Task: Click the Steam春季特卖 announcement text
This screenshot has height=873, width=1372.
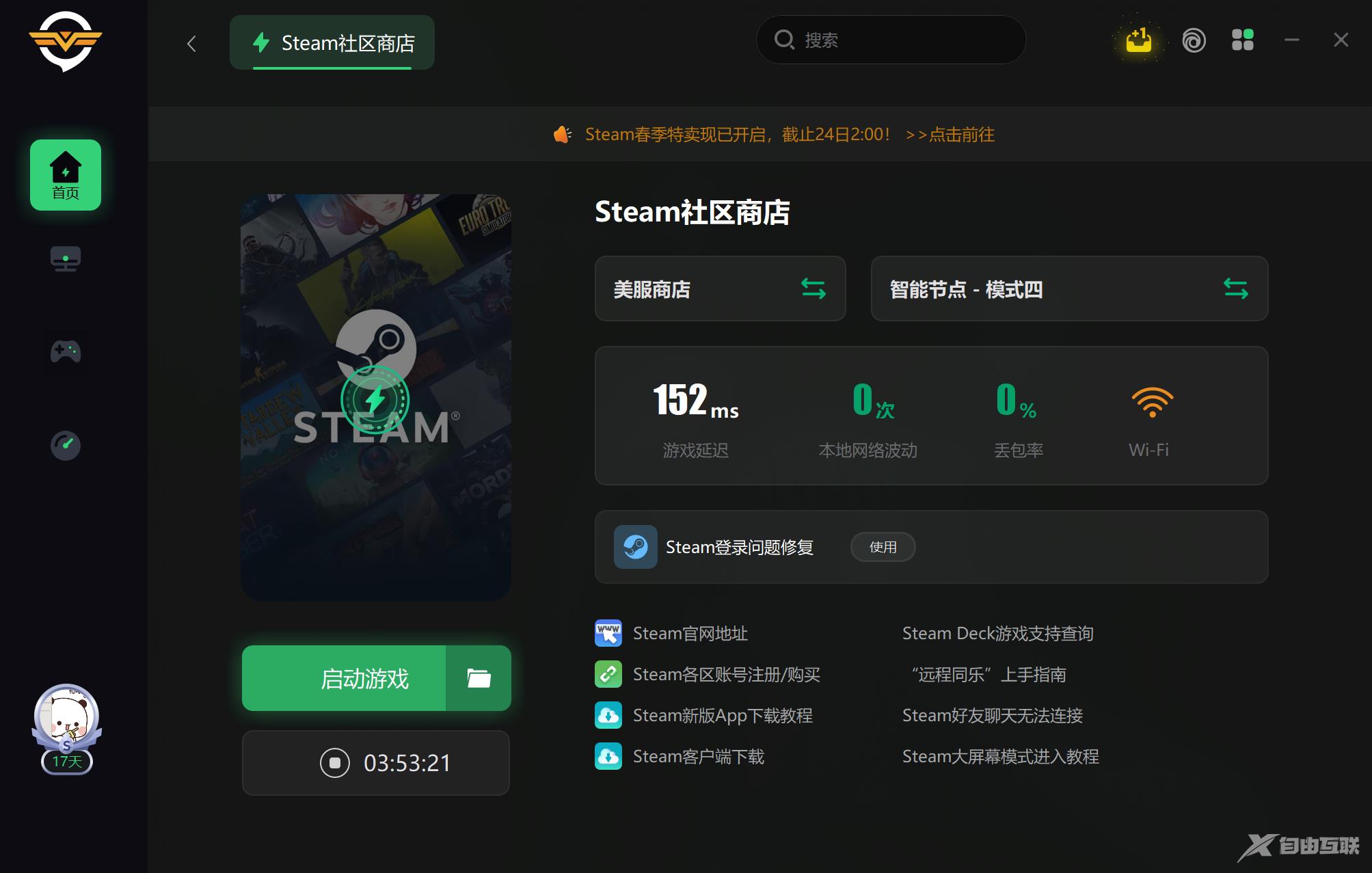Action: (738, 135)
